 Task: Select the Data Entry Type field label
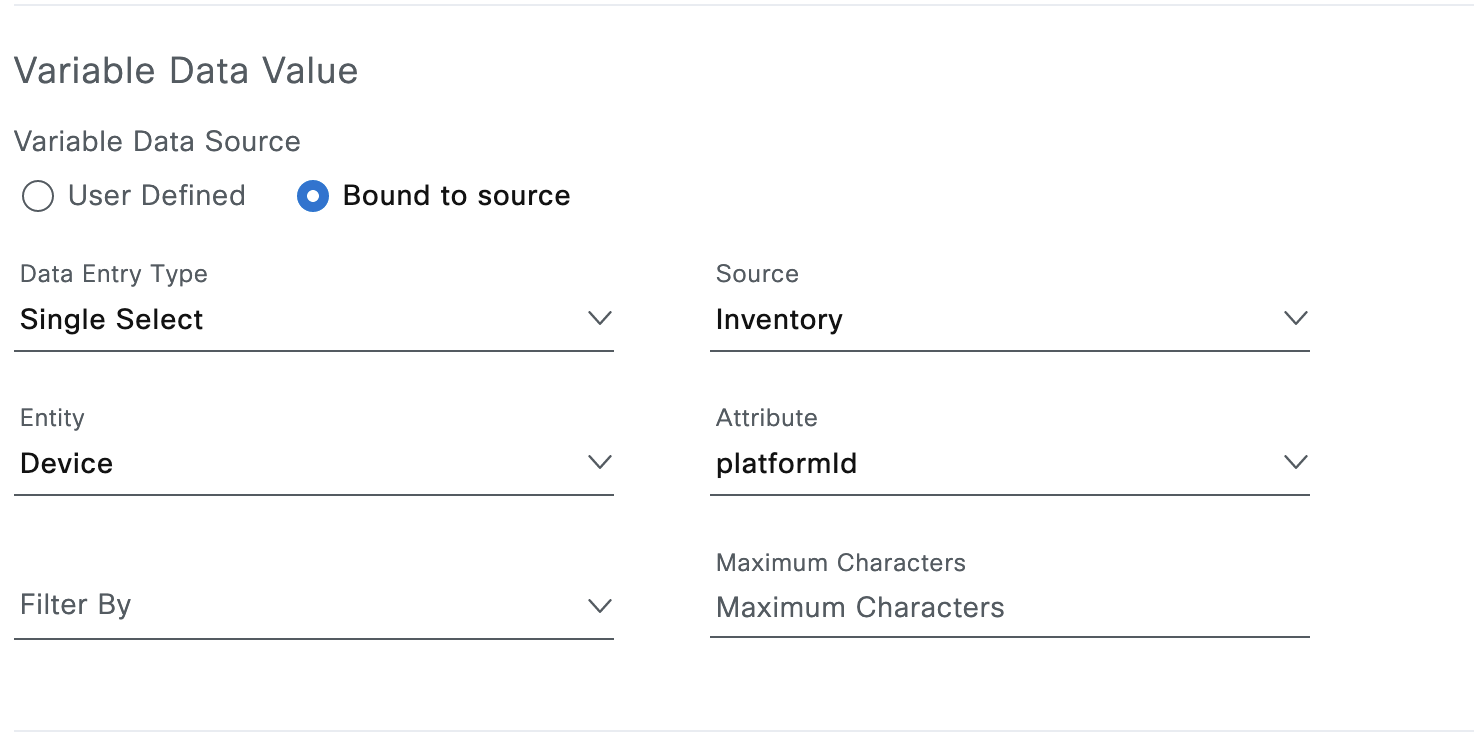pyautogui.click(x=113, y=273)
